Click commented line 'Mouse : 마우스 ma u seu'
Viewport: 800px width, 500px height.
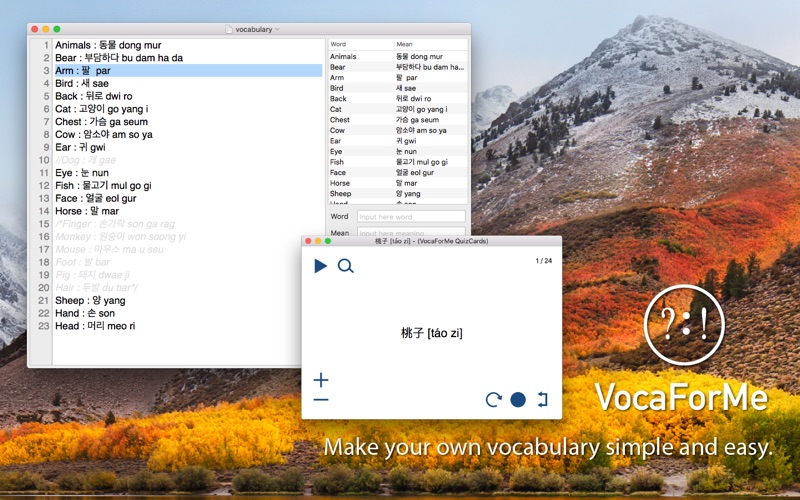109,249
